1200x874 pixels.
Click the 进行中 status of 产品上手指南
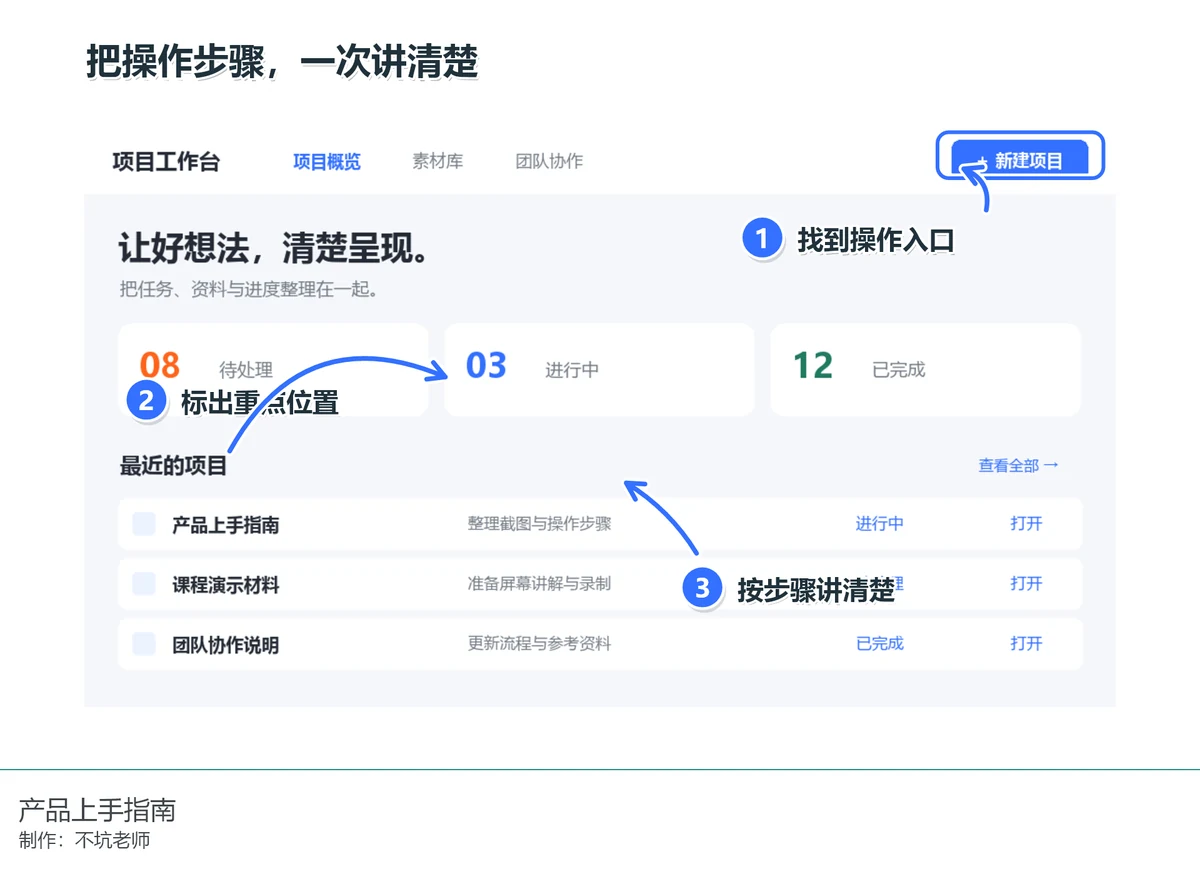(x=880, y=523)
